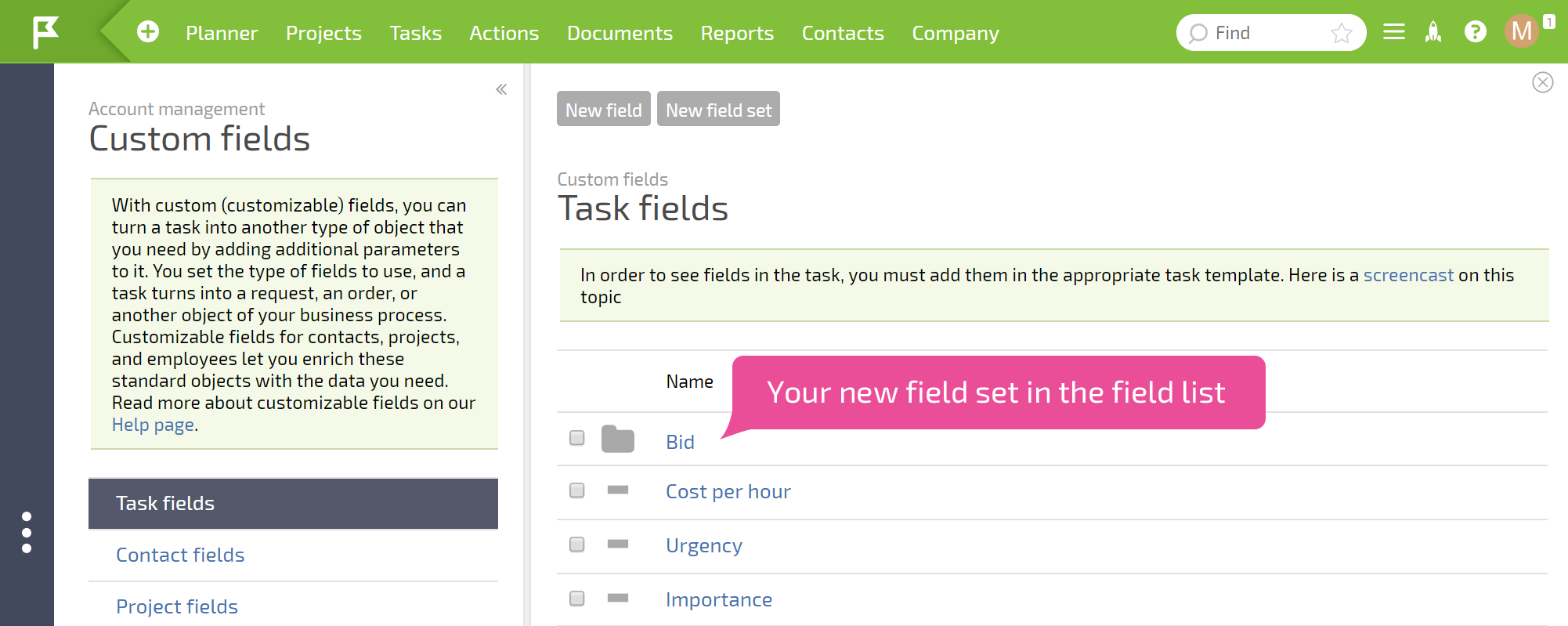Open the Help page link
1568x626 pixels.
154,425
